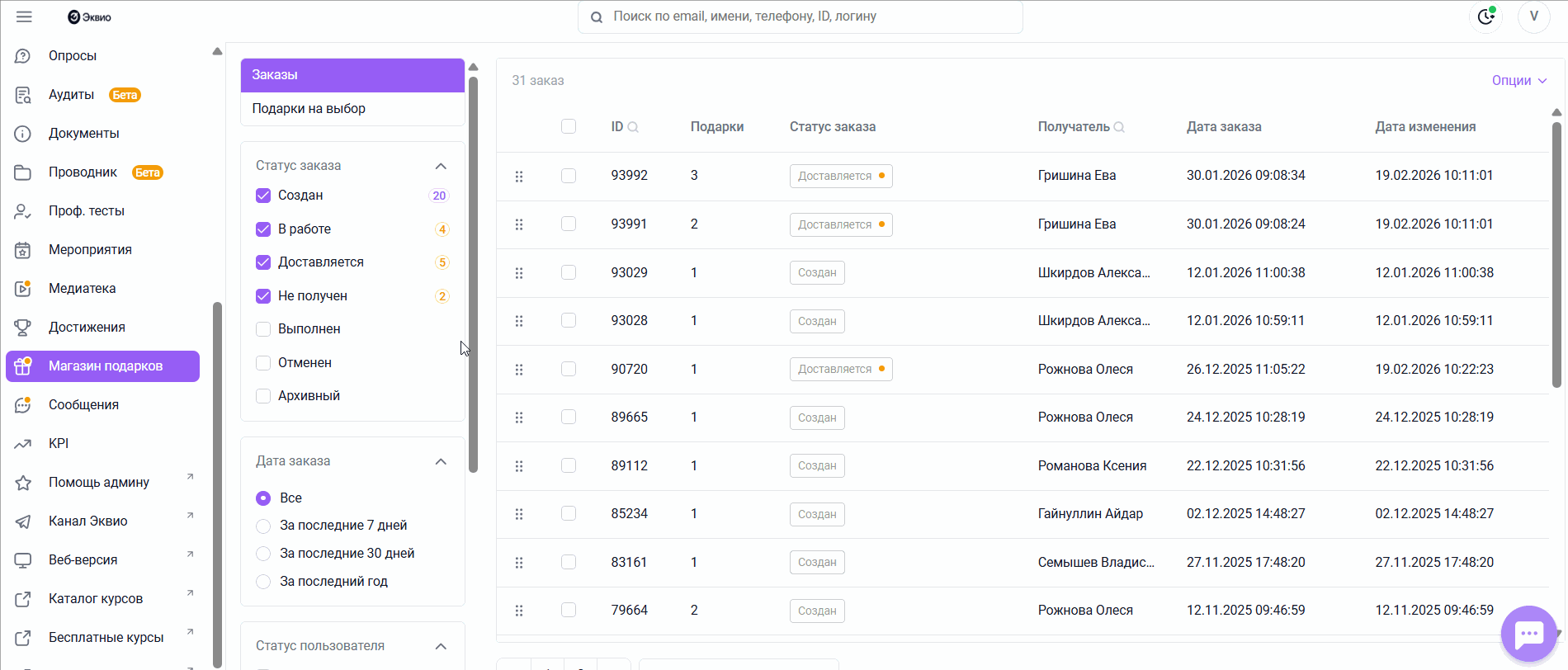1568x670 pixels.
Task: Open the Опции dropdown
Action: (1518, 80)
